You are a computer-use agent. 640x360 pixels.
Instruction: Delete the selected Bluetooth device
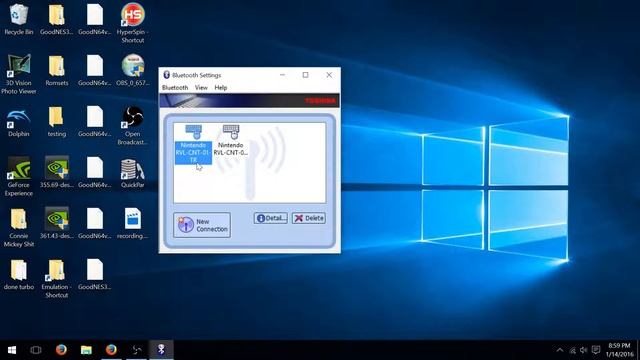(x=309, y=218)
